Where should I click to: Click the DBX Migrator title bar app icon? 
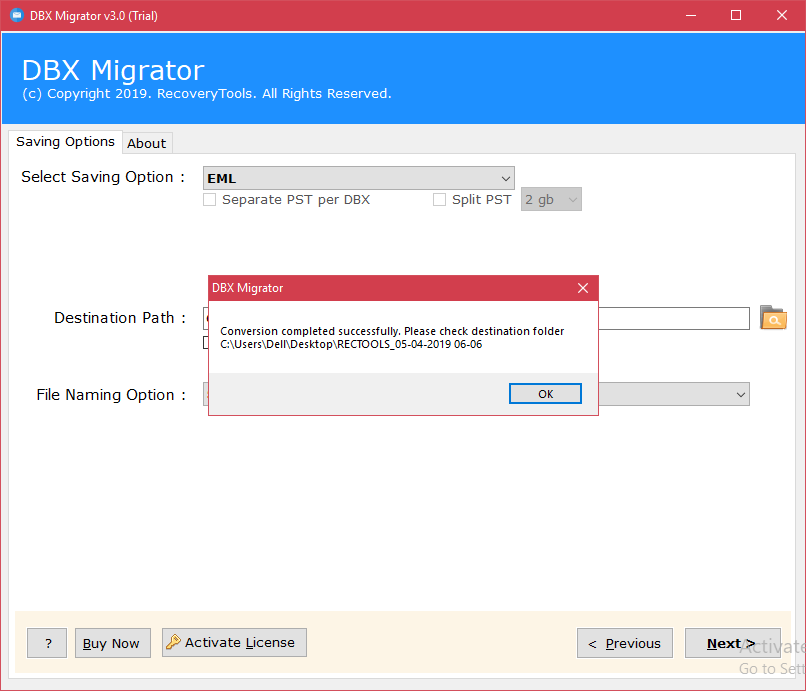click(x=16, y=15)
